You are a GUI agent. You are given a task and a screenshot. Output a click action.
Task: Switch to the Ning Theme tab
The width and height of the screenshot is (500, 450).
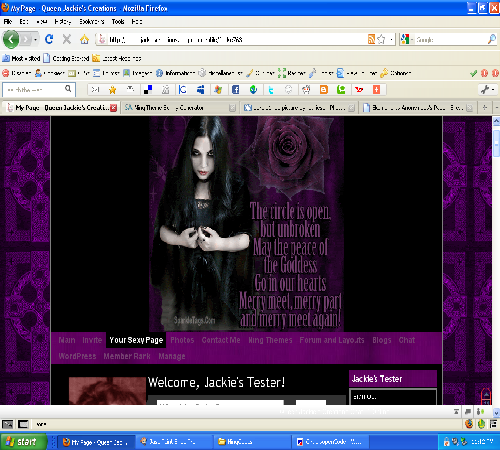[x=179, y=108]
